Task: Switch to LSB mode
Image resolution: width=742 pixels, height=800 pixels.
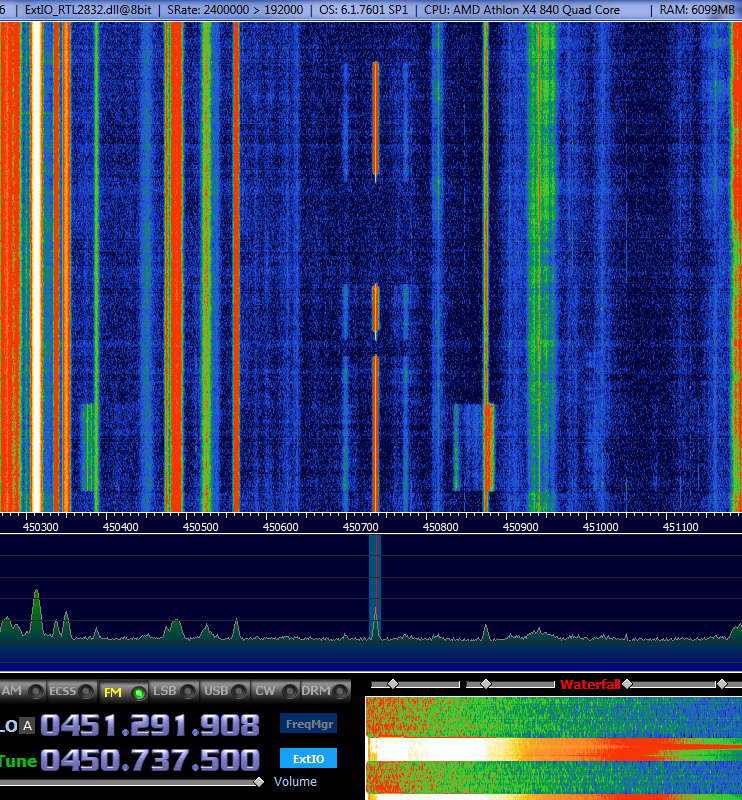Action: [174, 691]
